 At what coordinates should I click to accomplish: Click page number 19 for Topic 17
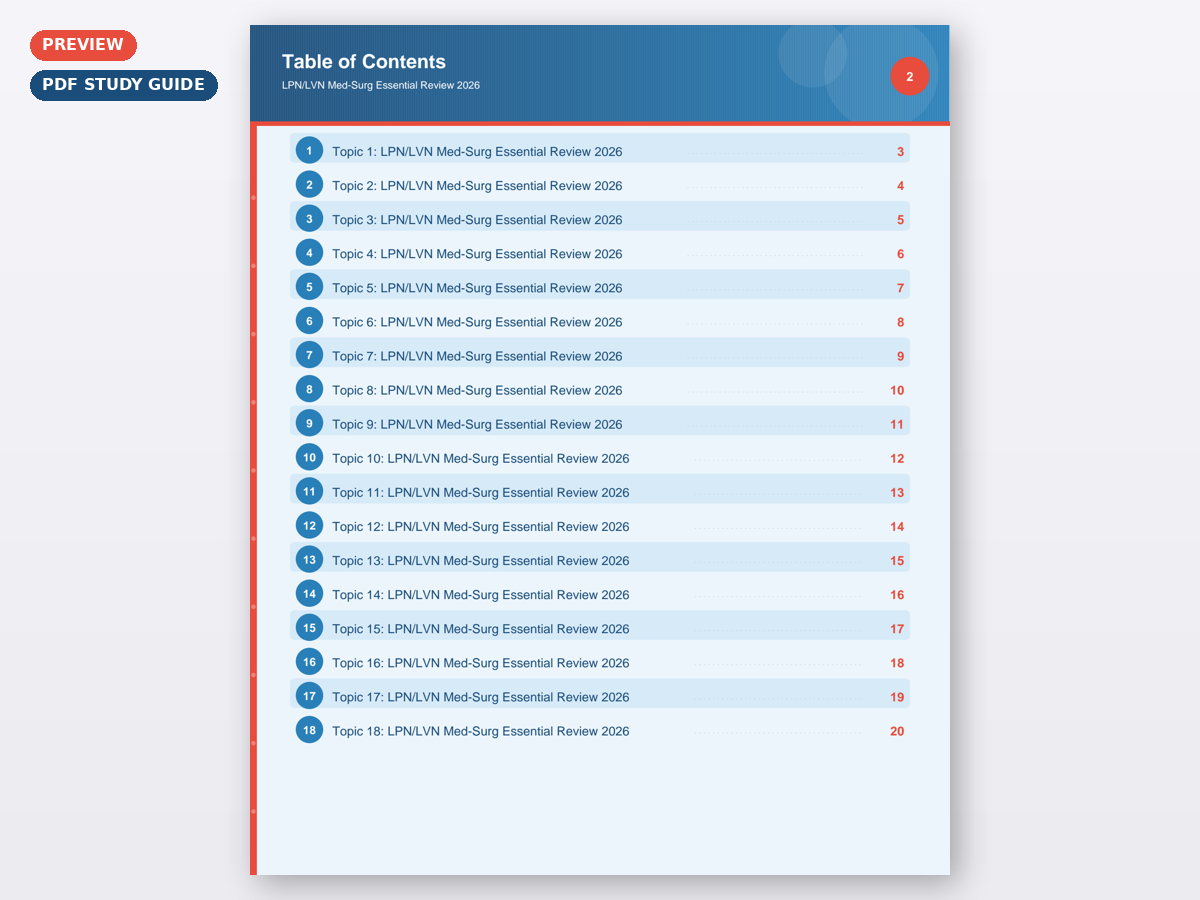point(897,697)
